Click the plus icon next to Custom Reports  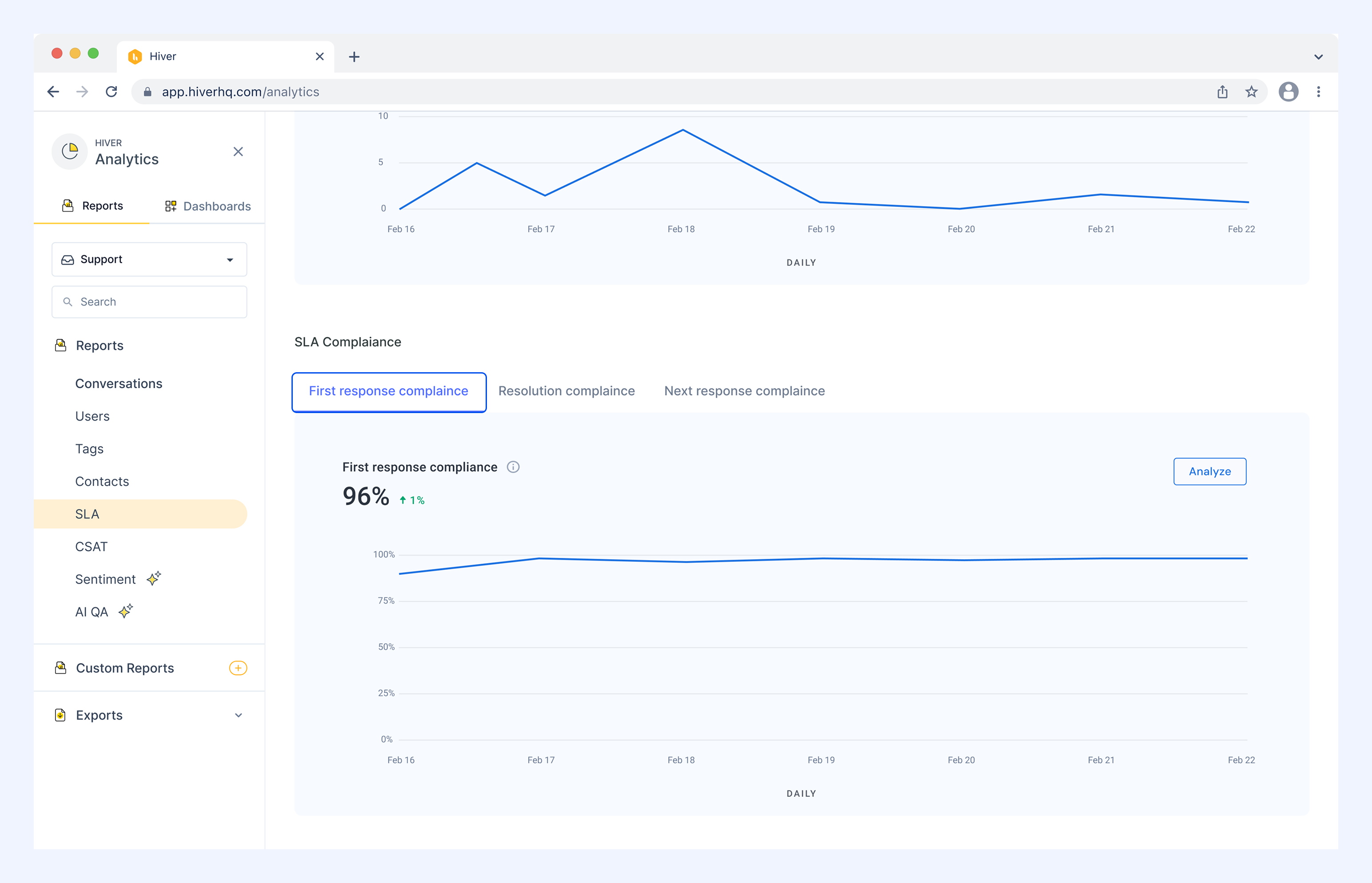pyautogui.click(x=238, y=668)
